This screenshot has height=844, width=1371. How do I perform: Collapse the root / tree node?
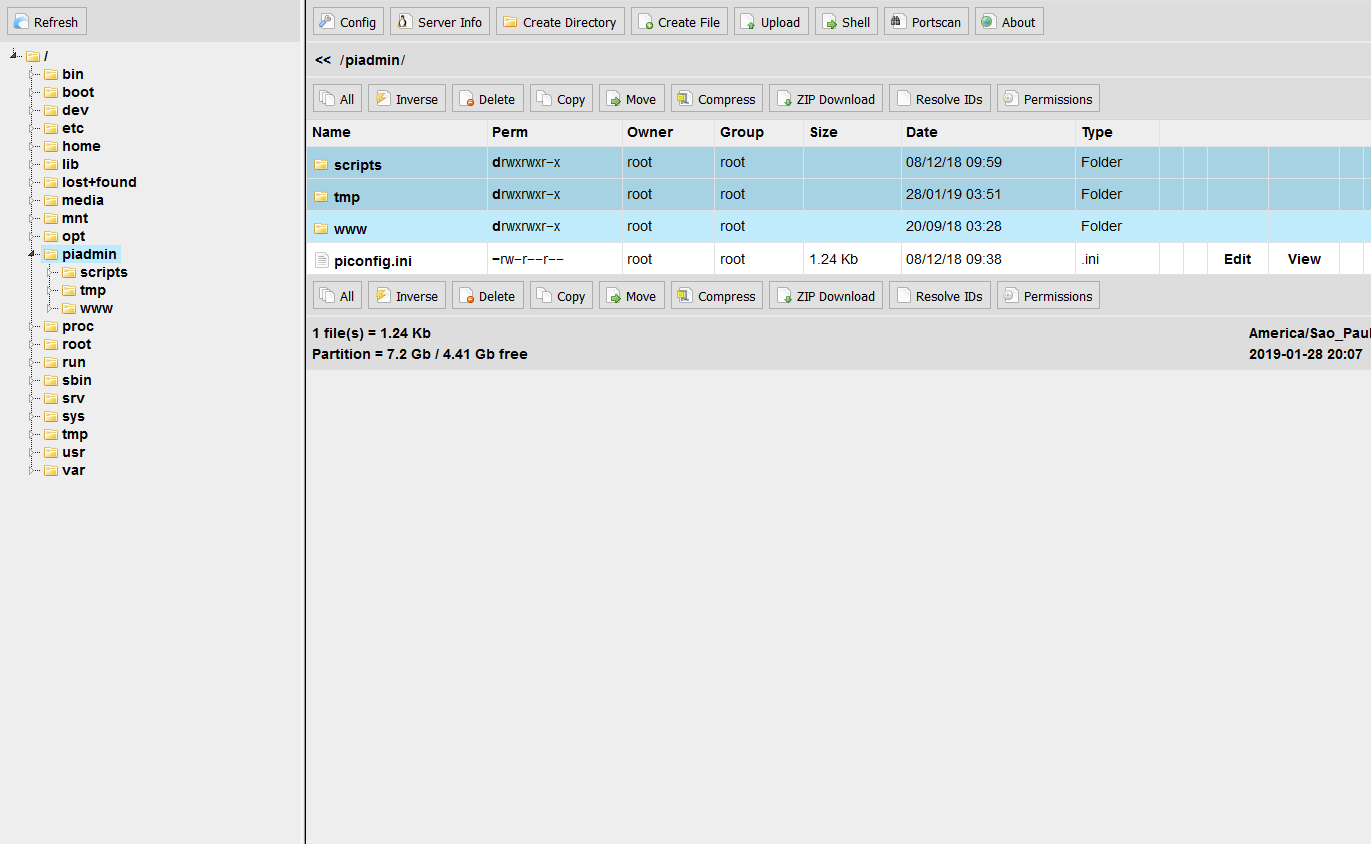tap(15, 56)
